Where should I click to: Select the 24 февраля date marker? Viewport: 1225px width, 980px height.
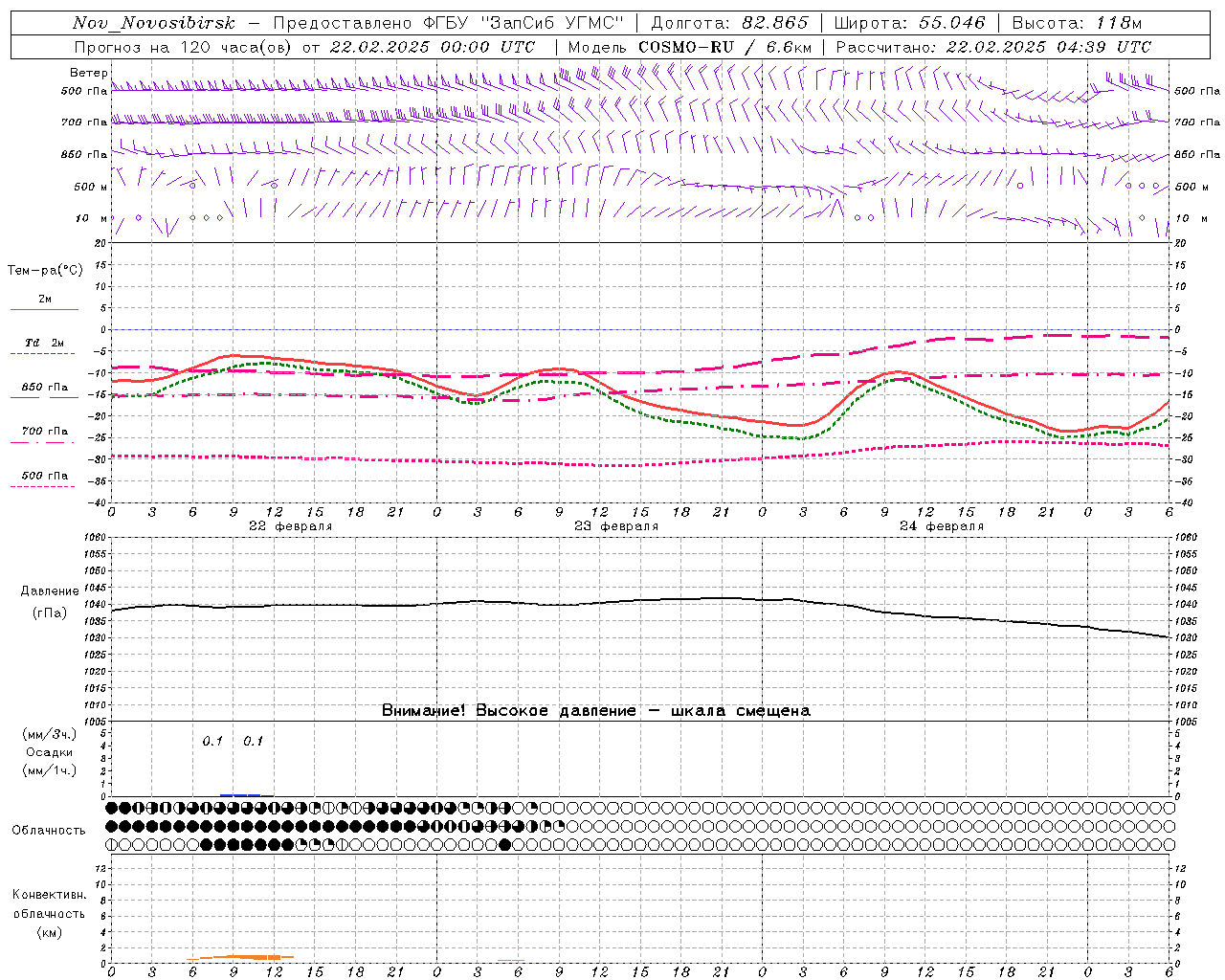pos(942,526)
